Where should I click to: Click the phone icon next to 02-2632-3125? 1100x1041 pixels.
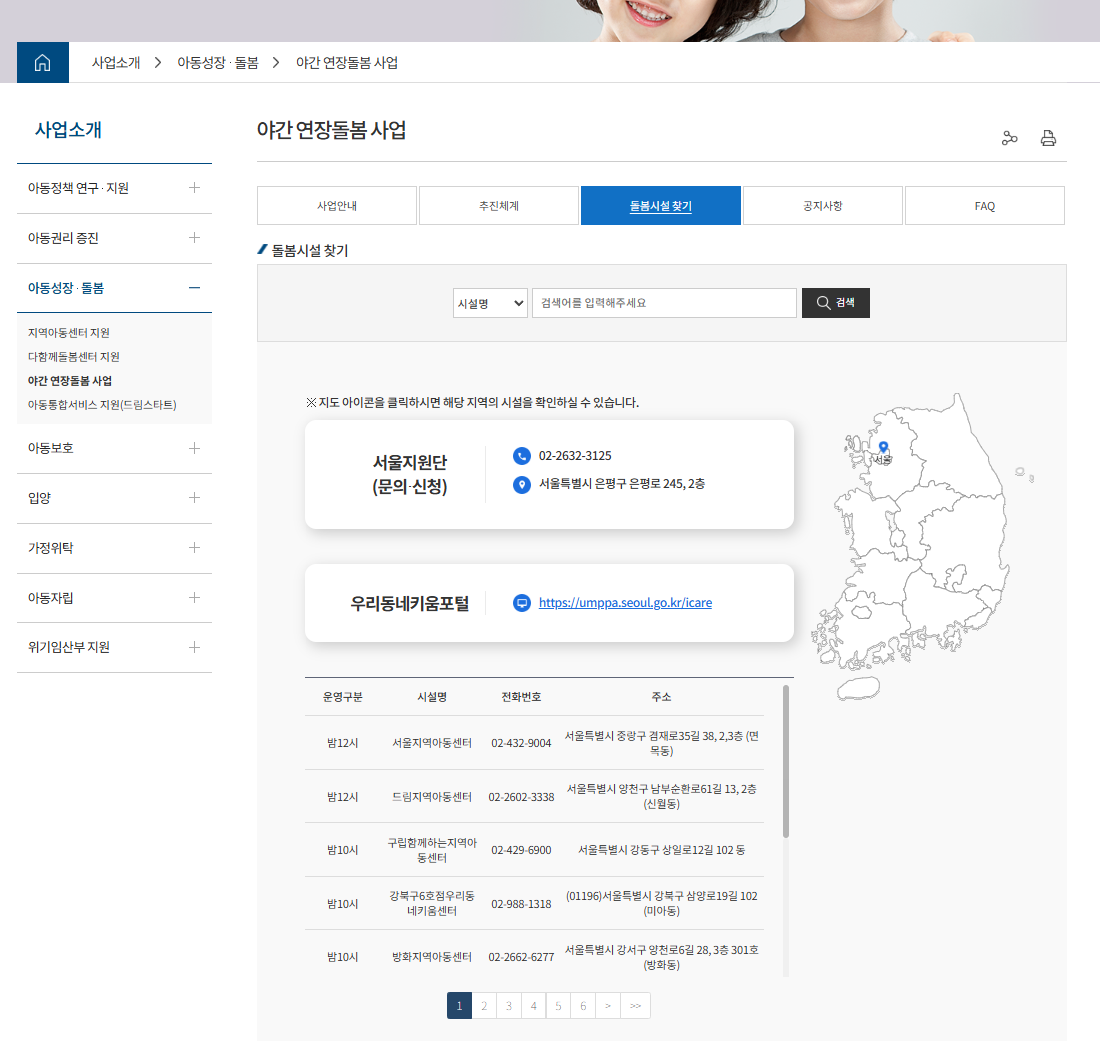coord(521,455)
